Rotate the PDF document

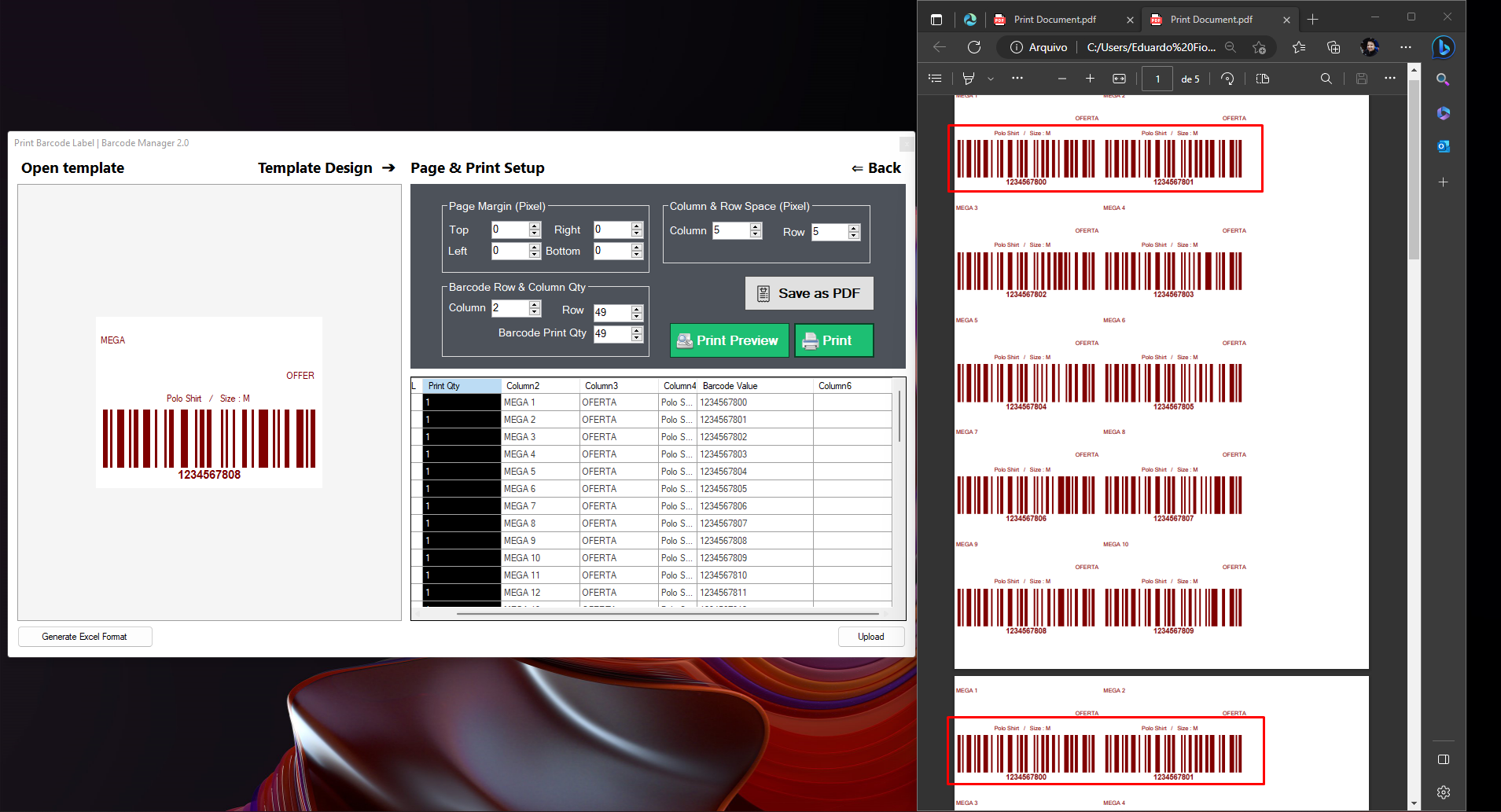[x=1227, y=79]
